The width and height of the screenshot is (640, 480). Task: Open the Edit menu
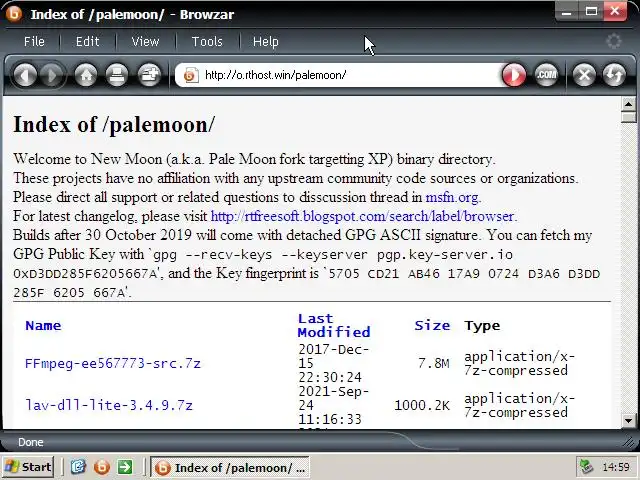tap(88, 42)
